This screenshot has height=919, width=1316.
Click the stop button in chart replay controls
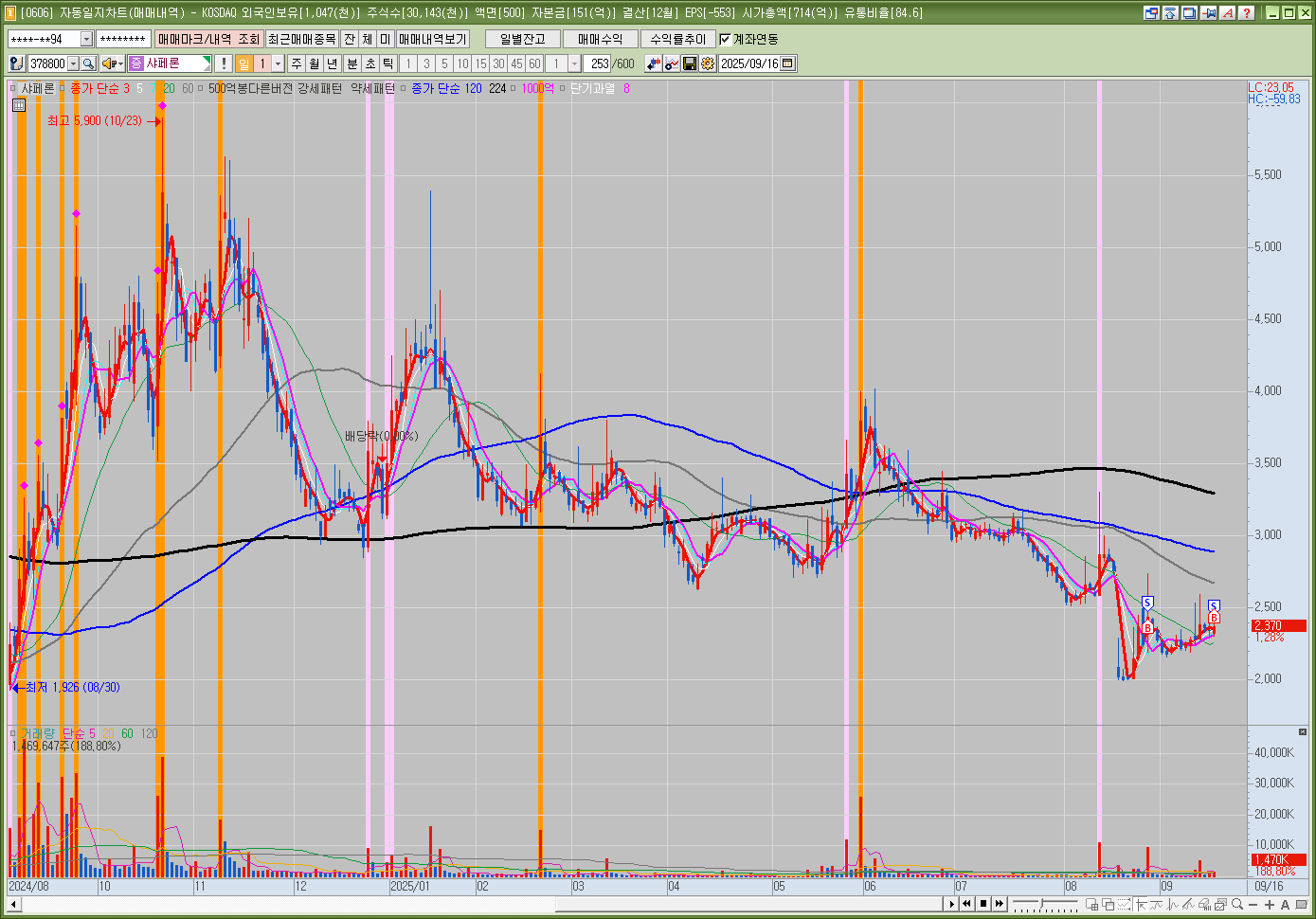click(x=983, y=904)
